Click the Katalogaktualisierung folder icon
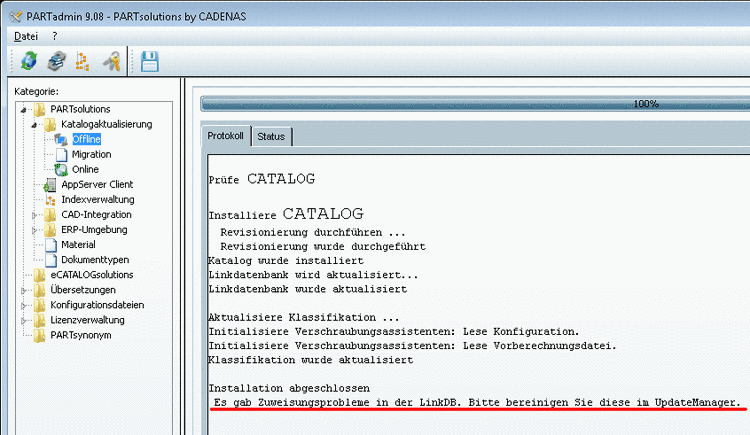The width and height of the screenshot is (750, 435). point(50,124)
